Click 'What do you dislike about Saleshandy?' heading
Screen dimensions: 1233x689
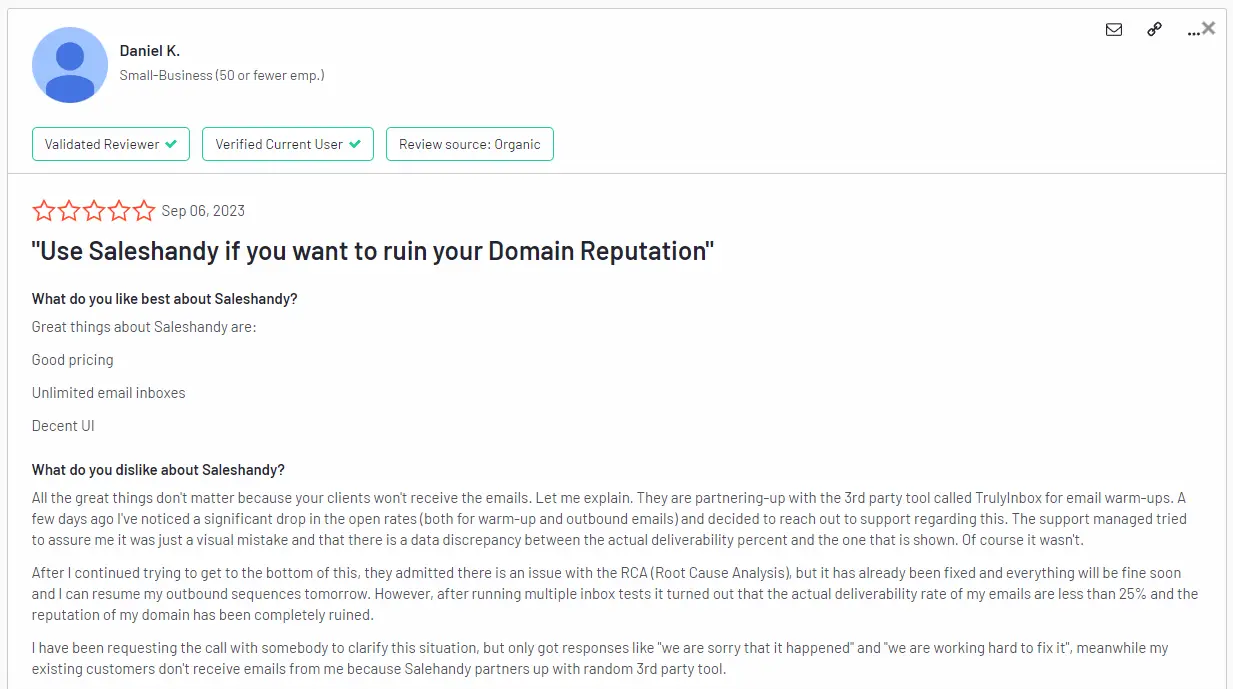[x=159, y=470]
